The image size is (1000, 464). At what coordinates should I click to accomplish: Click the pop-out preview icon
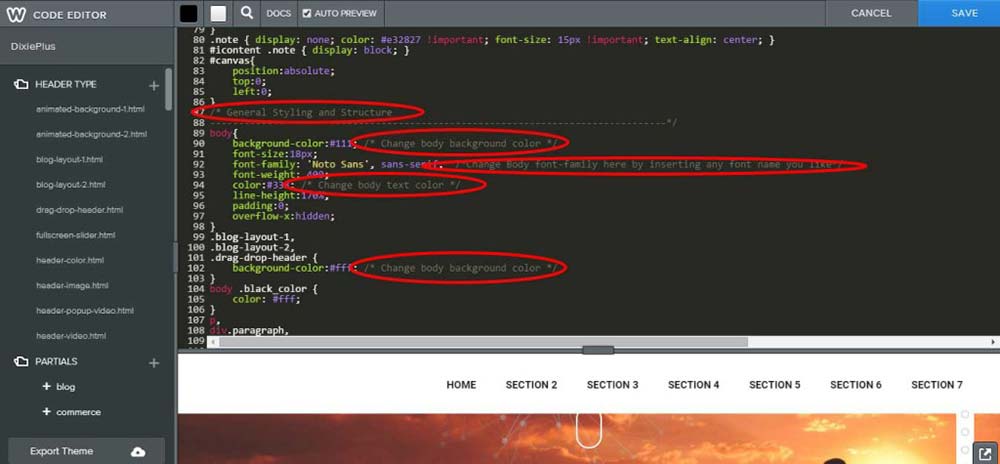click(985, 452)
